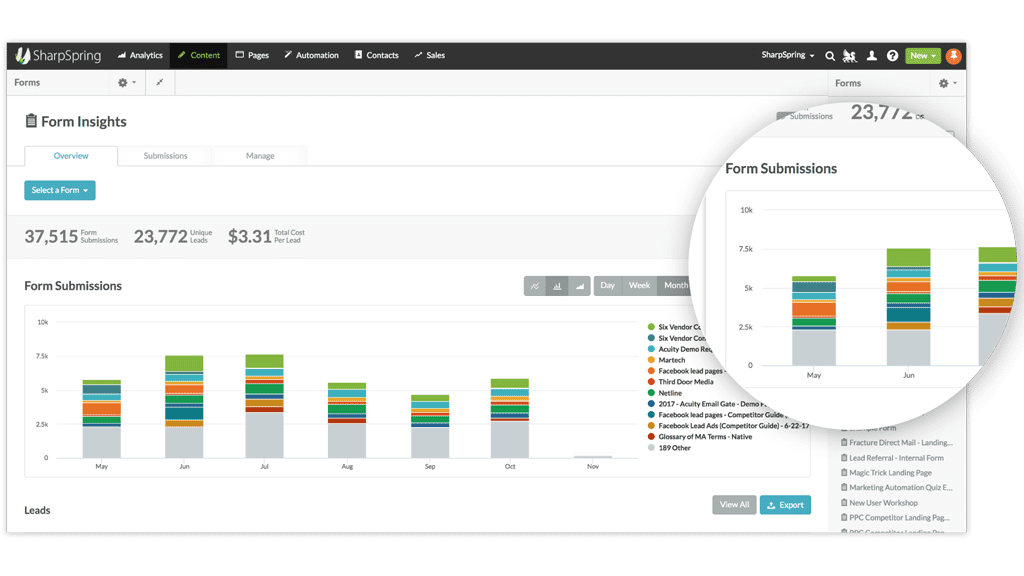The height and width of the screenshot is (576, 1024).
Task: Click form icon beside New User Workshop
Action: 844,503
